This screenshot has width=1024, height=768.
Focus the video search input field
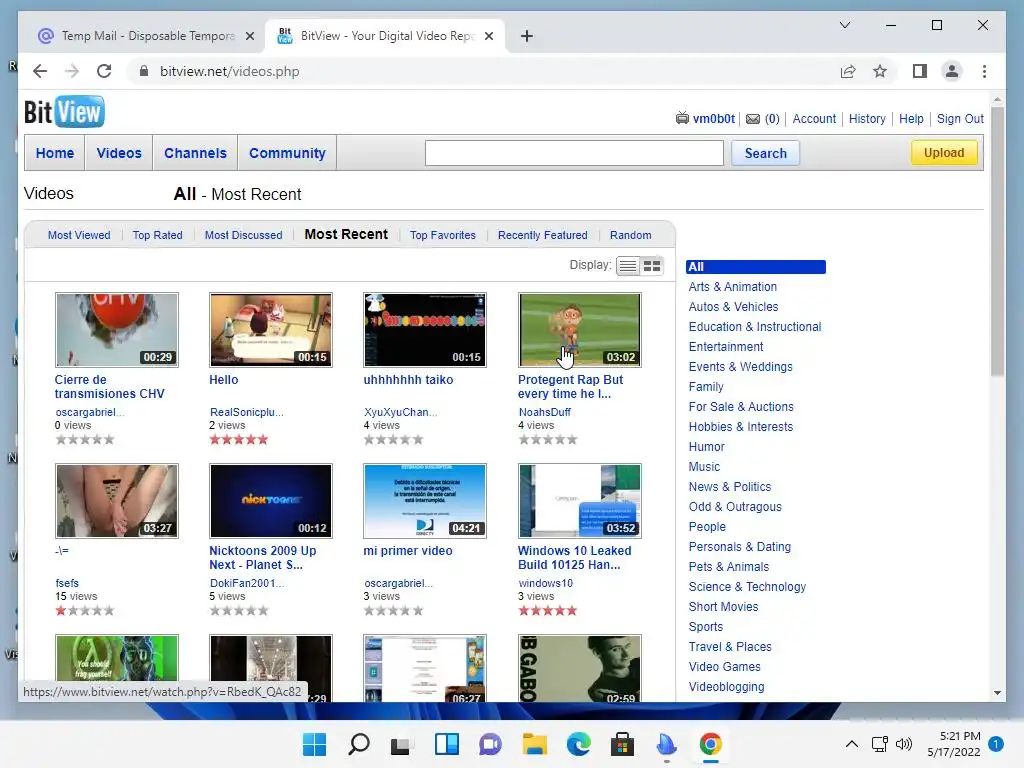(574, 153)
